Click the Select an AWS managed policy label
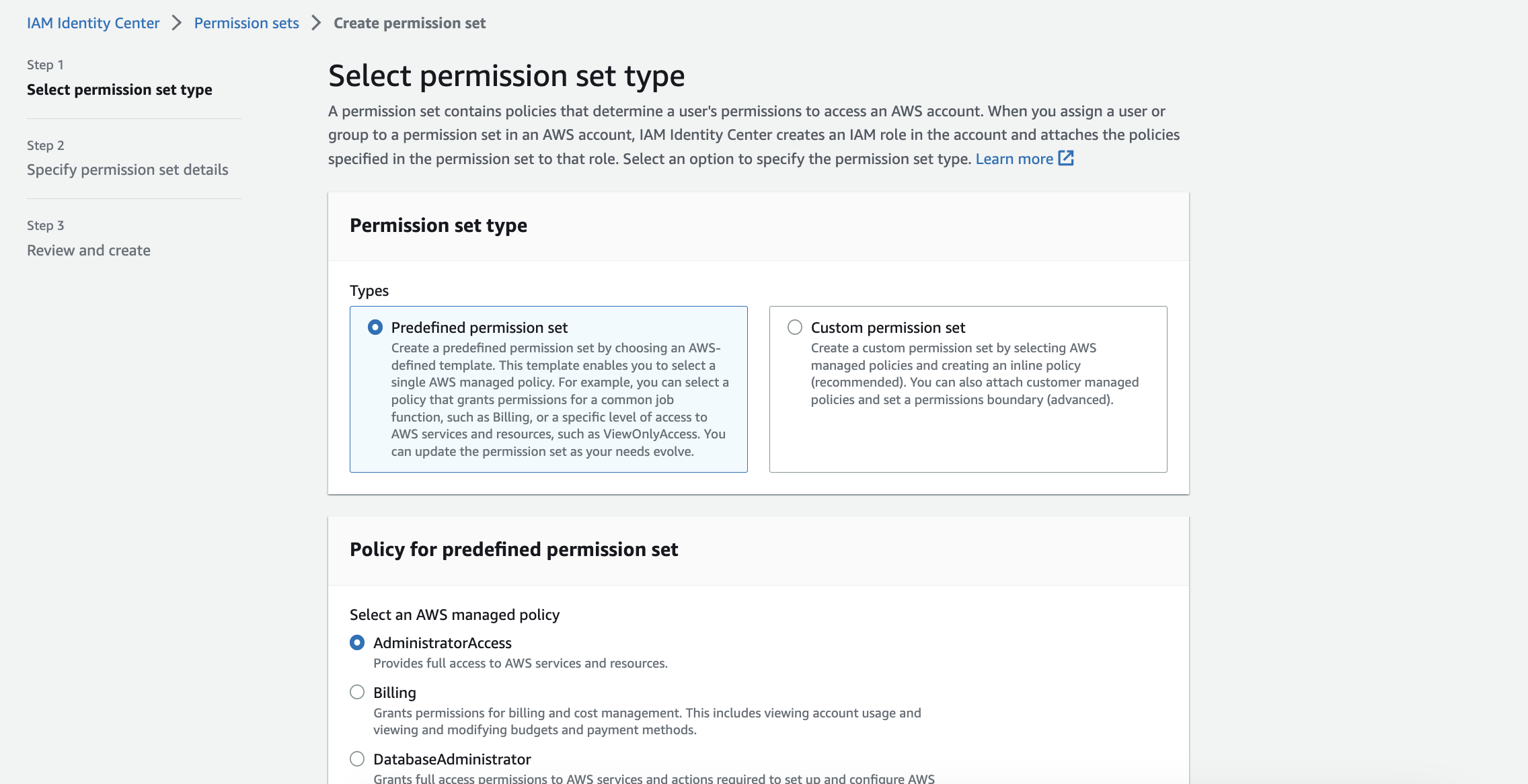The height and width of the screenshot is (784, 1528). 456,614
